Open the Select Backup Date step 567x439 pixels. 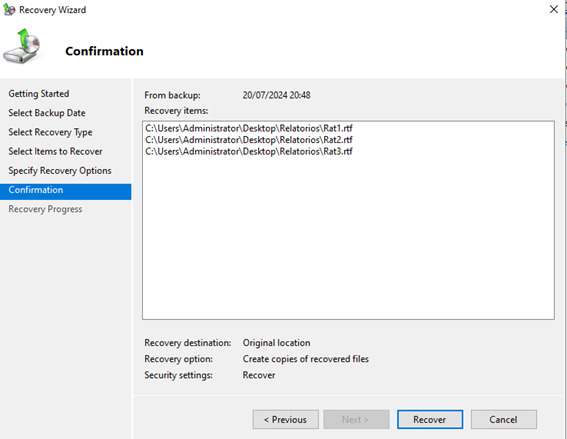coord(47,113)
